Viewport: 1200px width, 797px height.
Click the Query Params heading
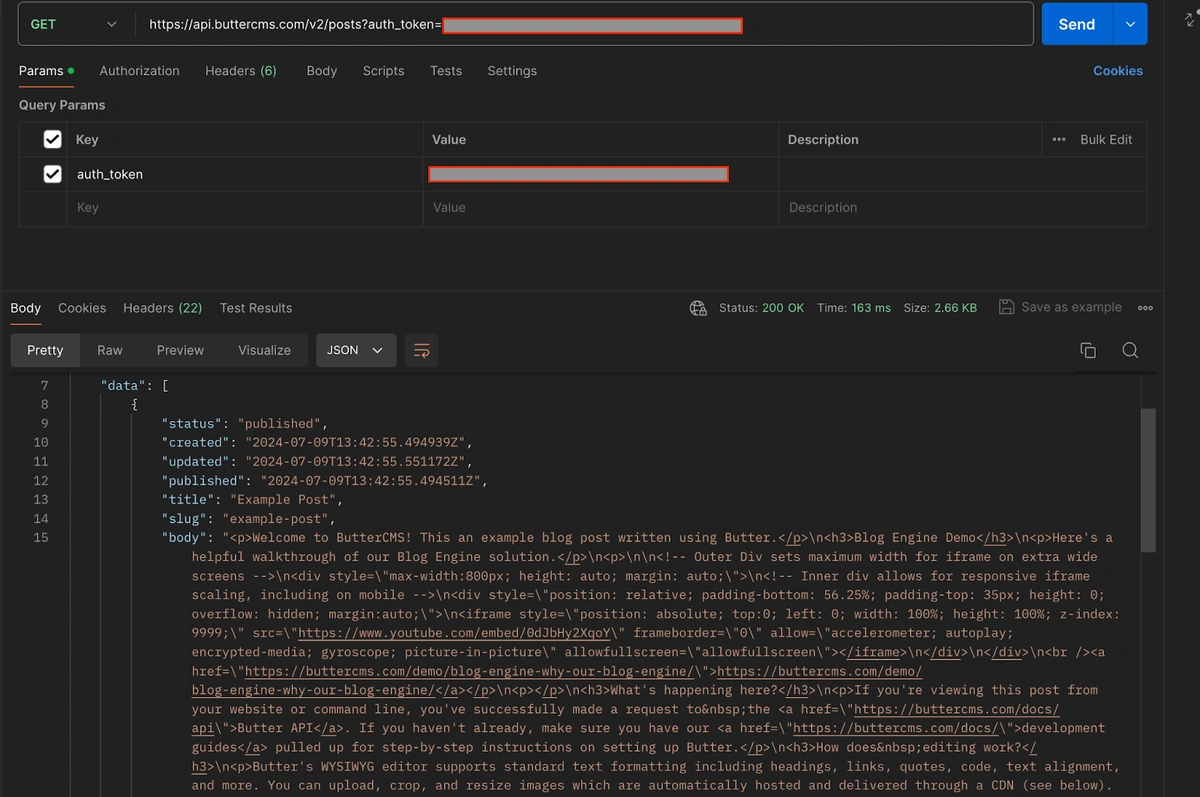pos(62,105)
